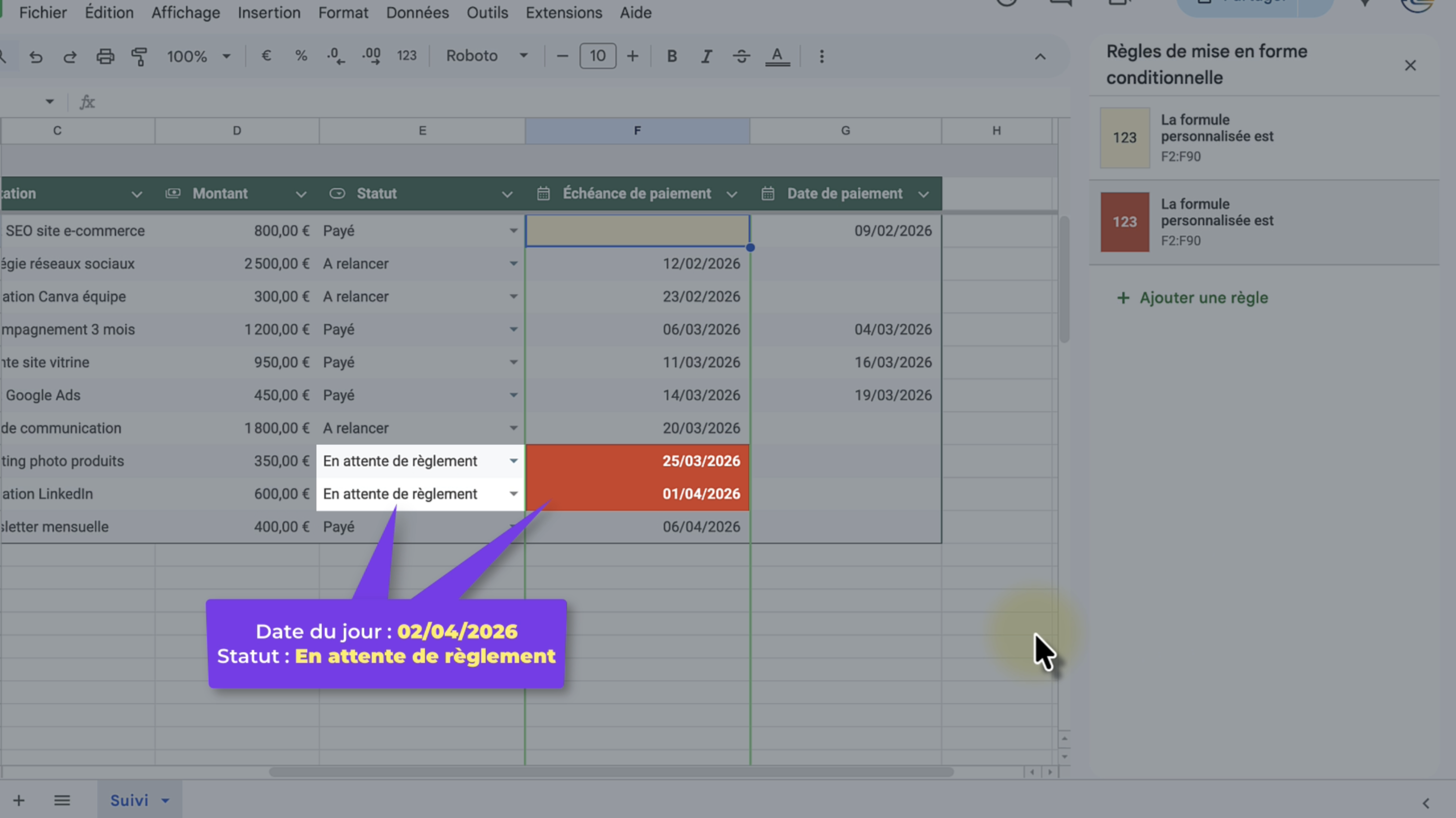Apply euro currency format

click(266, 56)
